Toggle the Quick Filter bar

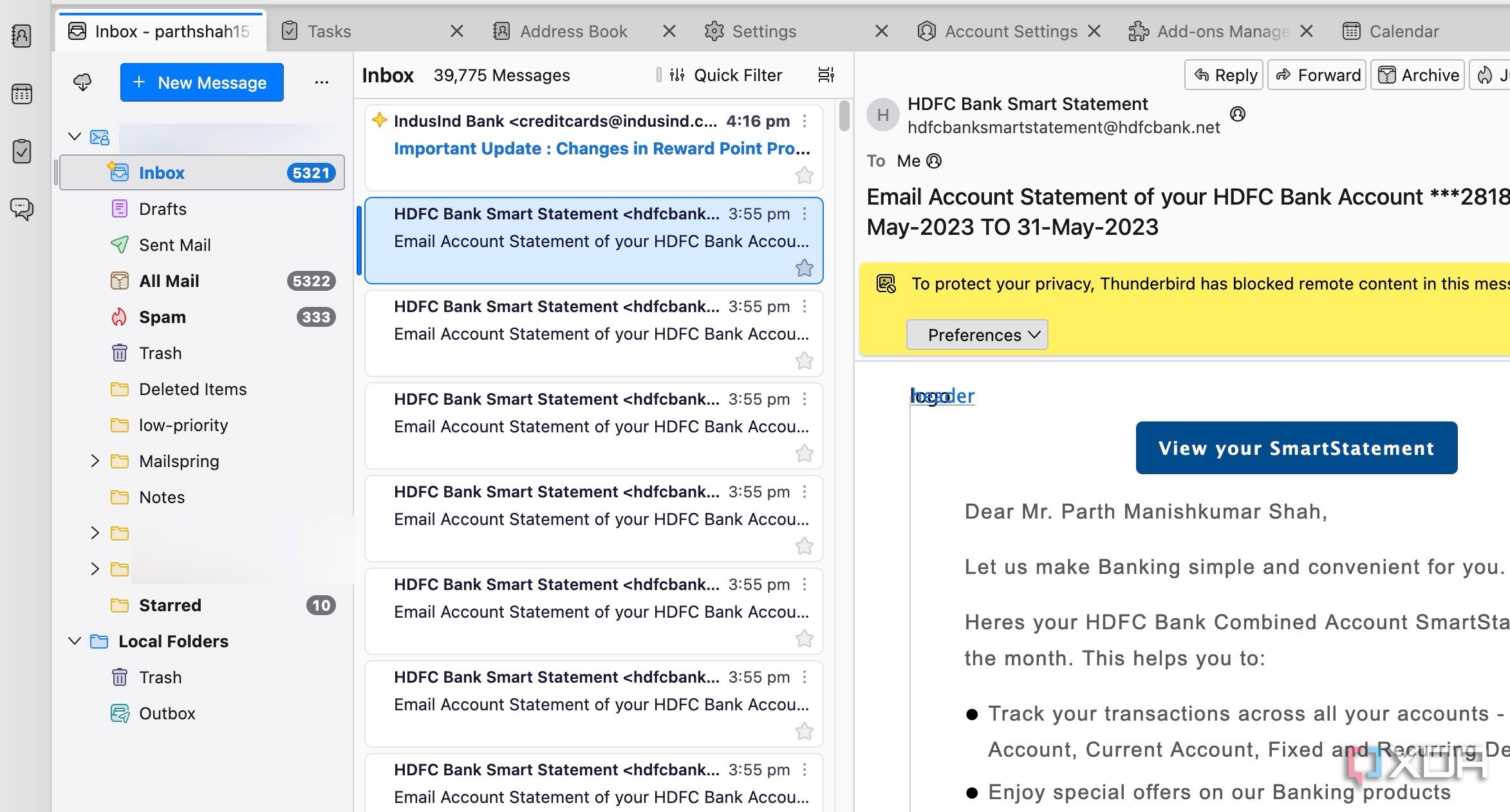click(x=726, y=75)
